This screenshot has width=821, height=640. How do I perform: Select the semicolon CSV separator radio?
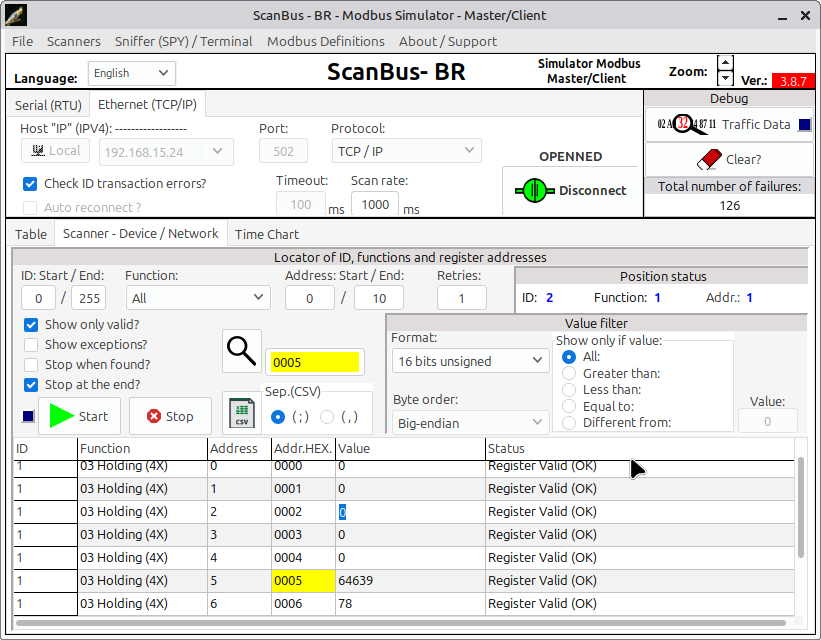[278, 417]
